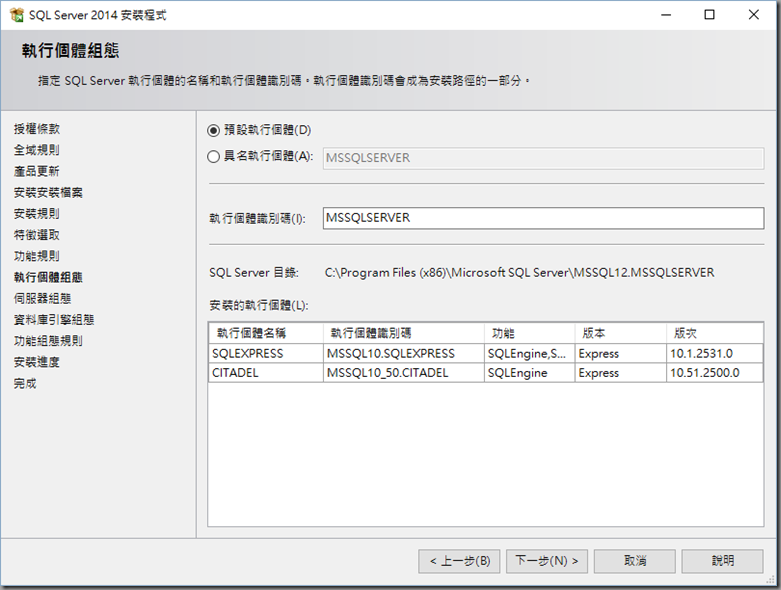Click Express edition cell in SQLEXPRESS row

621,354
